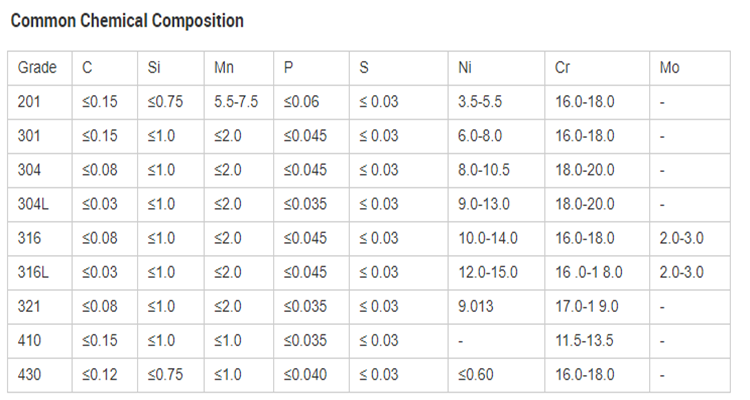Screen dimensions: 750x400
Task: Click the 9.013 nickel cell
Action: coord(476,306)
